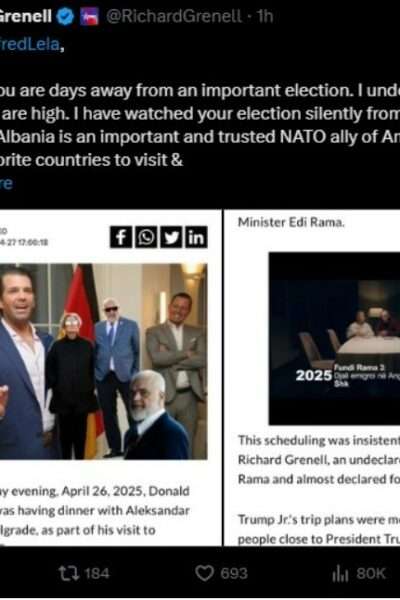Open the left article image with German flag
The width and height of the screenshot is (400, 600).
[x=104, y=361]
